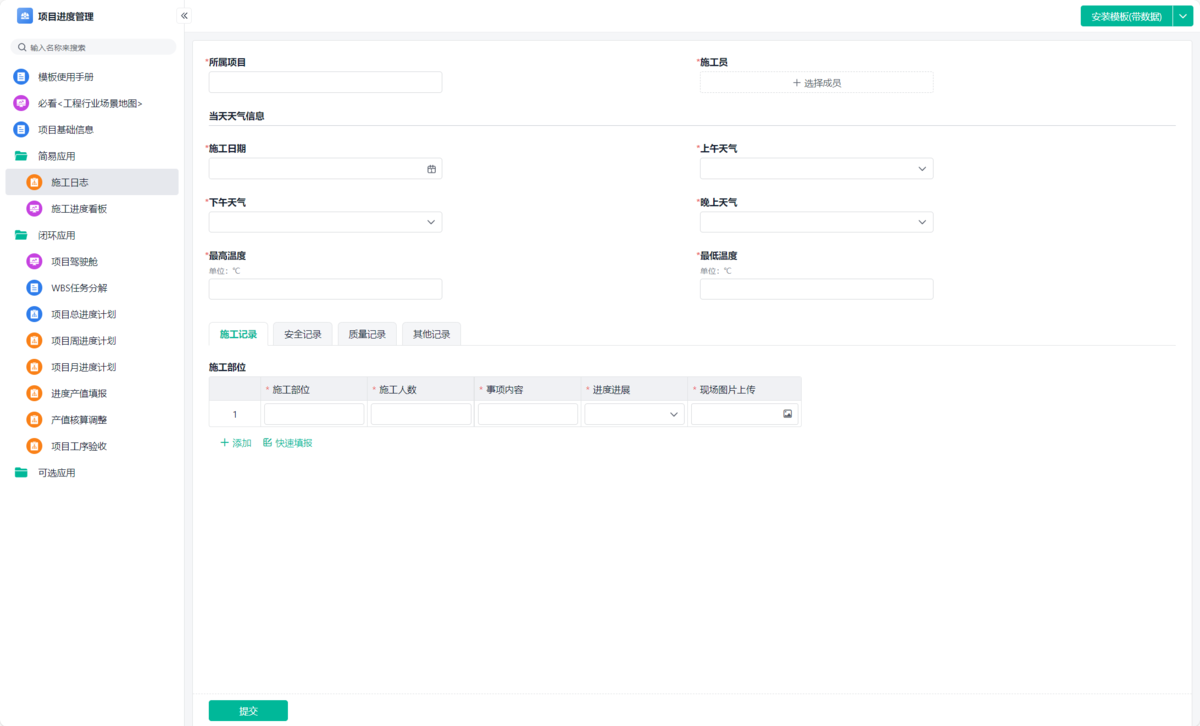Click the 项目周进度计划 icon
1200x726 pixels.
(34, 341)
